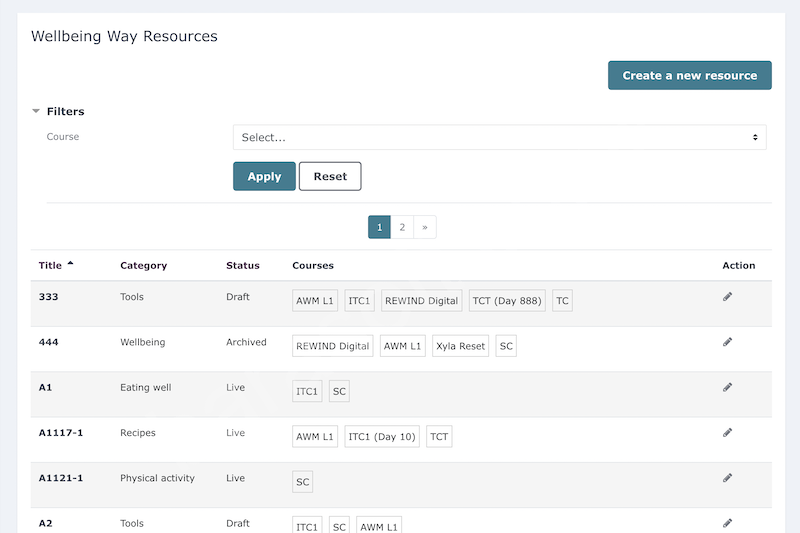The width and height of the screenshot is (800, 533).
Task: Click the SC tag in row A1121-1
Action: 303,482
